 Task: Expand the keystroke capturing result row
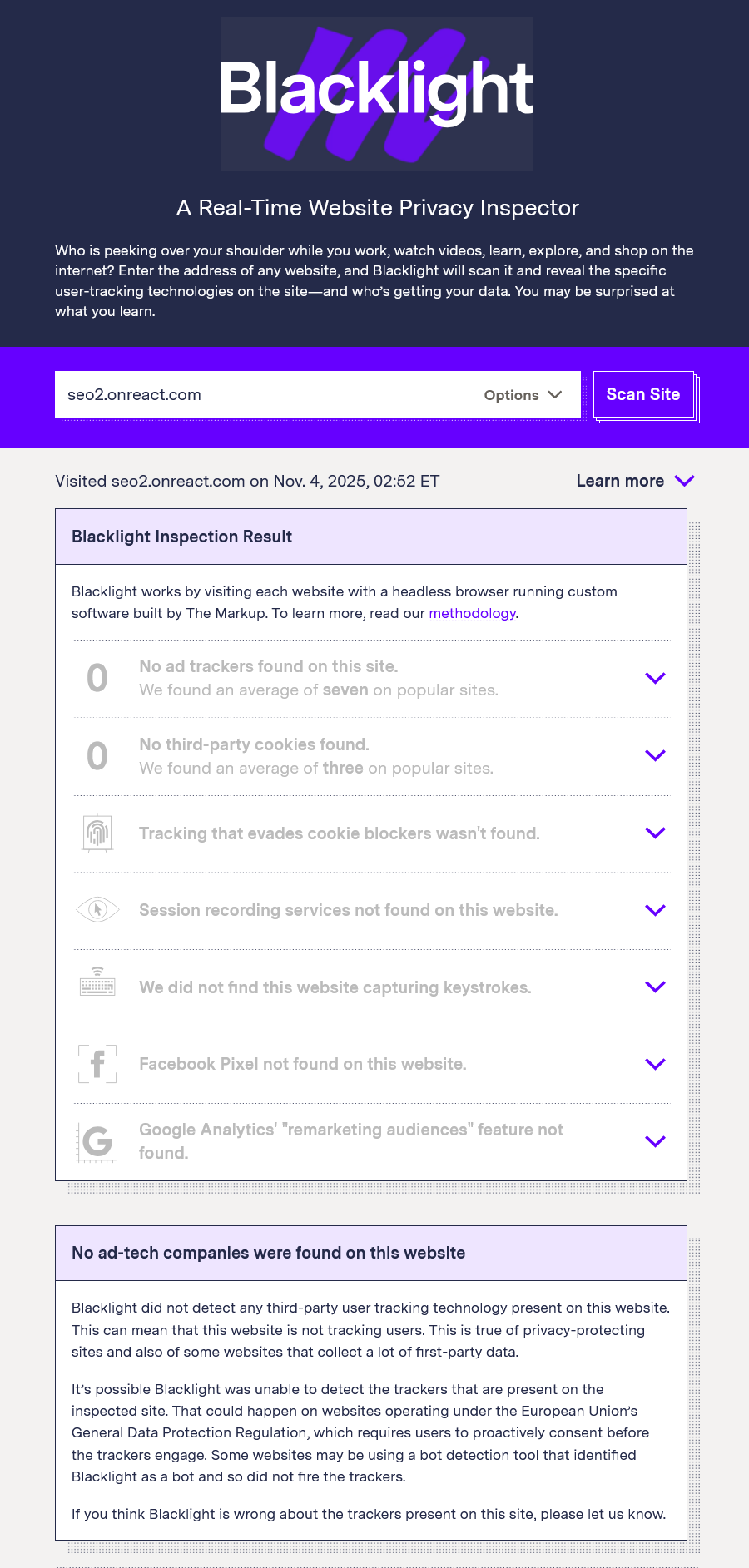[655, 987]
